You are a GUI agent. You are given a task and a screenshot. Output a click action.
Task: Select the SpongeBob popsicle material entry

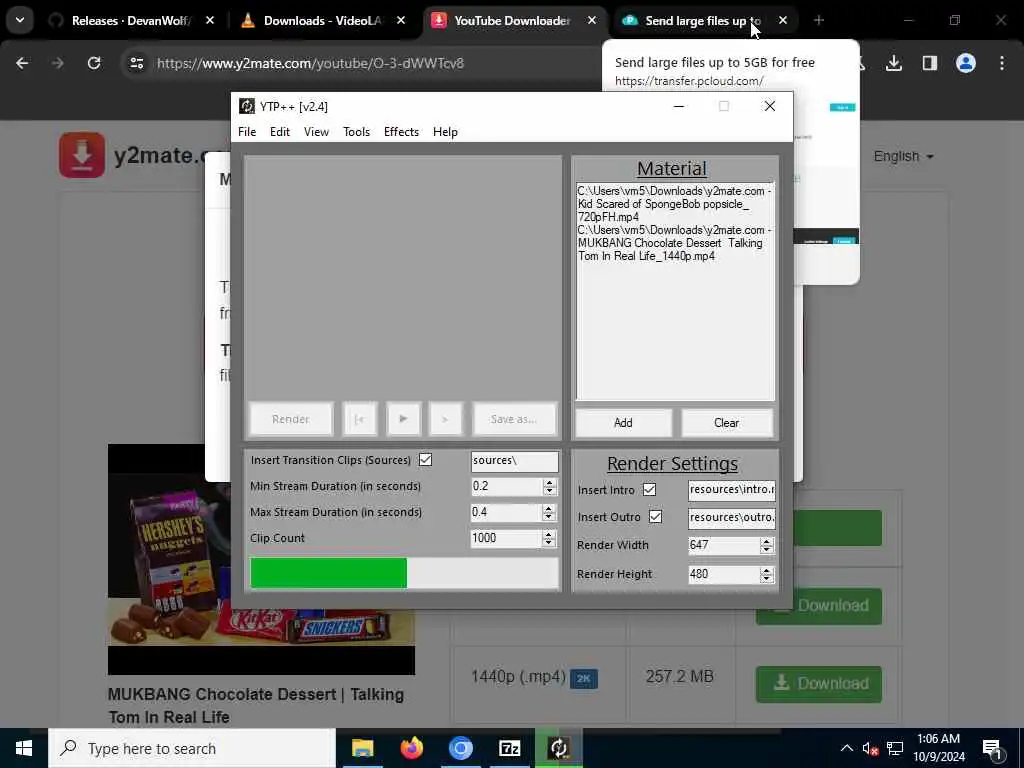pyautogui.click(x=674, y=204)
